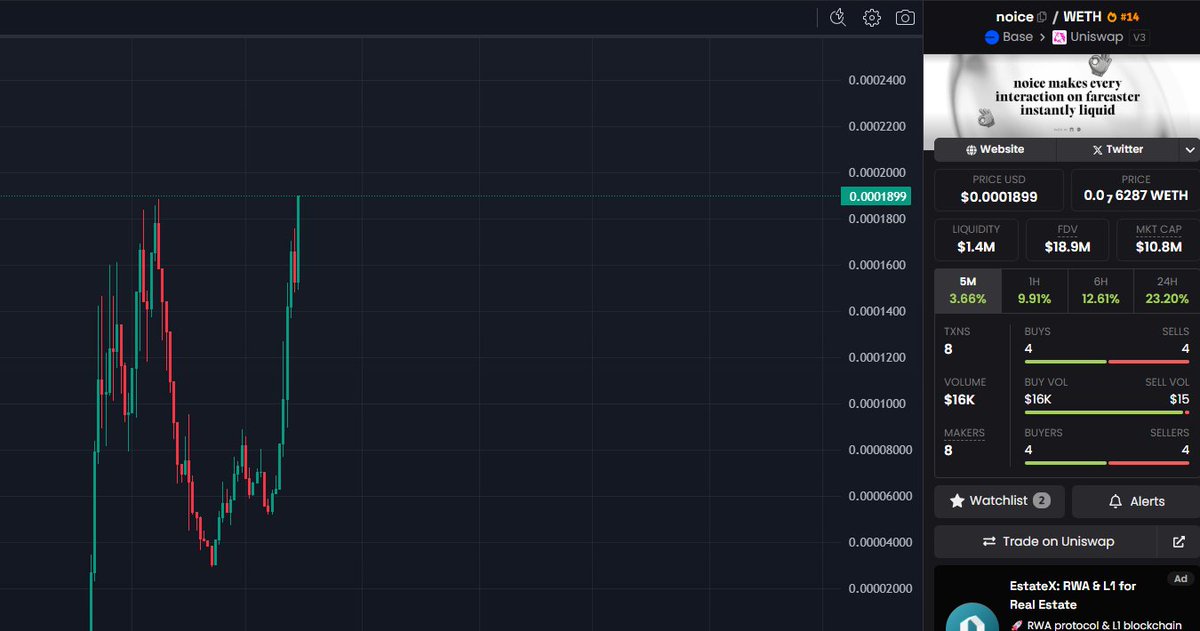Click the Uniswap unicorn logo
This screenshot has width=1200, height=631.
[1061, 37]
